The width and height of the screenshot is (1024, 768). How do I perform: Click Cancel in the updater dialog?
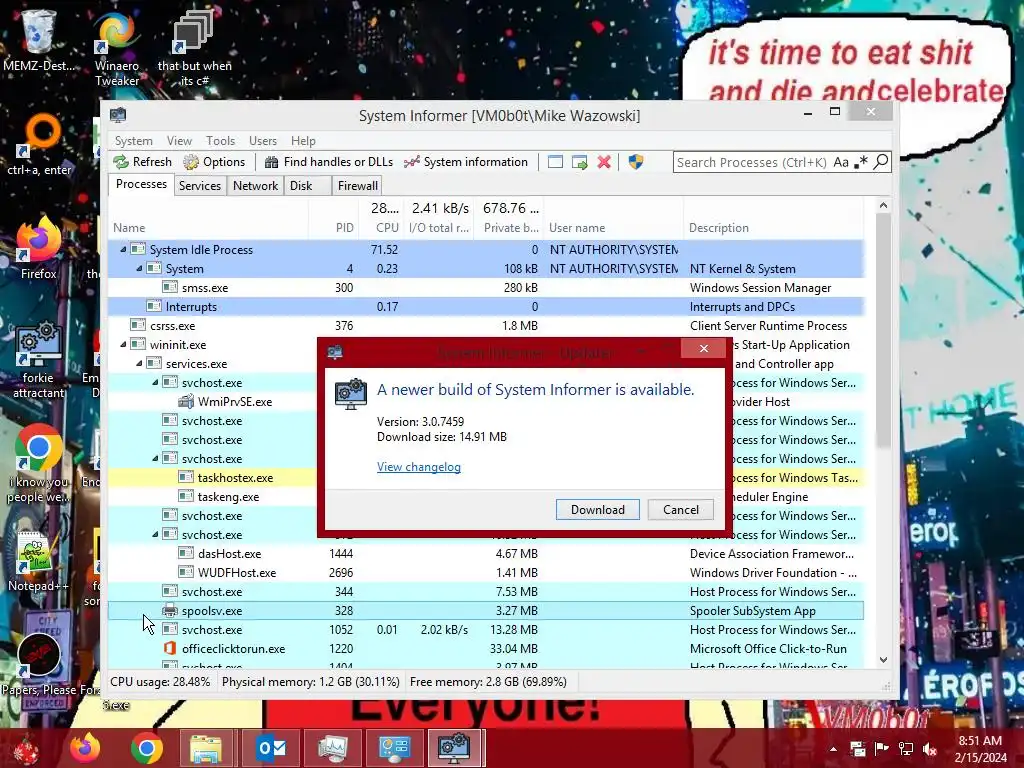tap(680, 509)
